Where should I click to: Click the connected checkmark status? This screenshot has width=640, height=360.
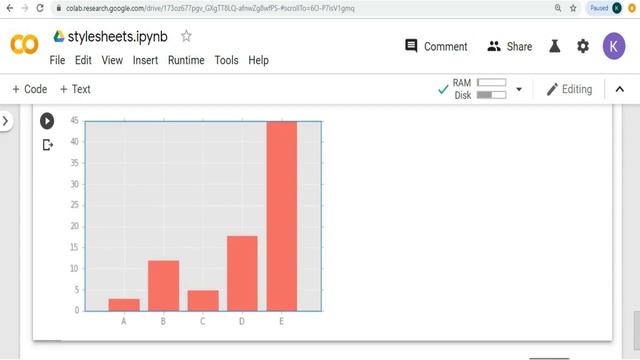tap(443, 89)
